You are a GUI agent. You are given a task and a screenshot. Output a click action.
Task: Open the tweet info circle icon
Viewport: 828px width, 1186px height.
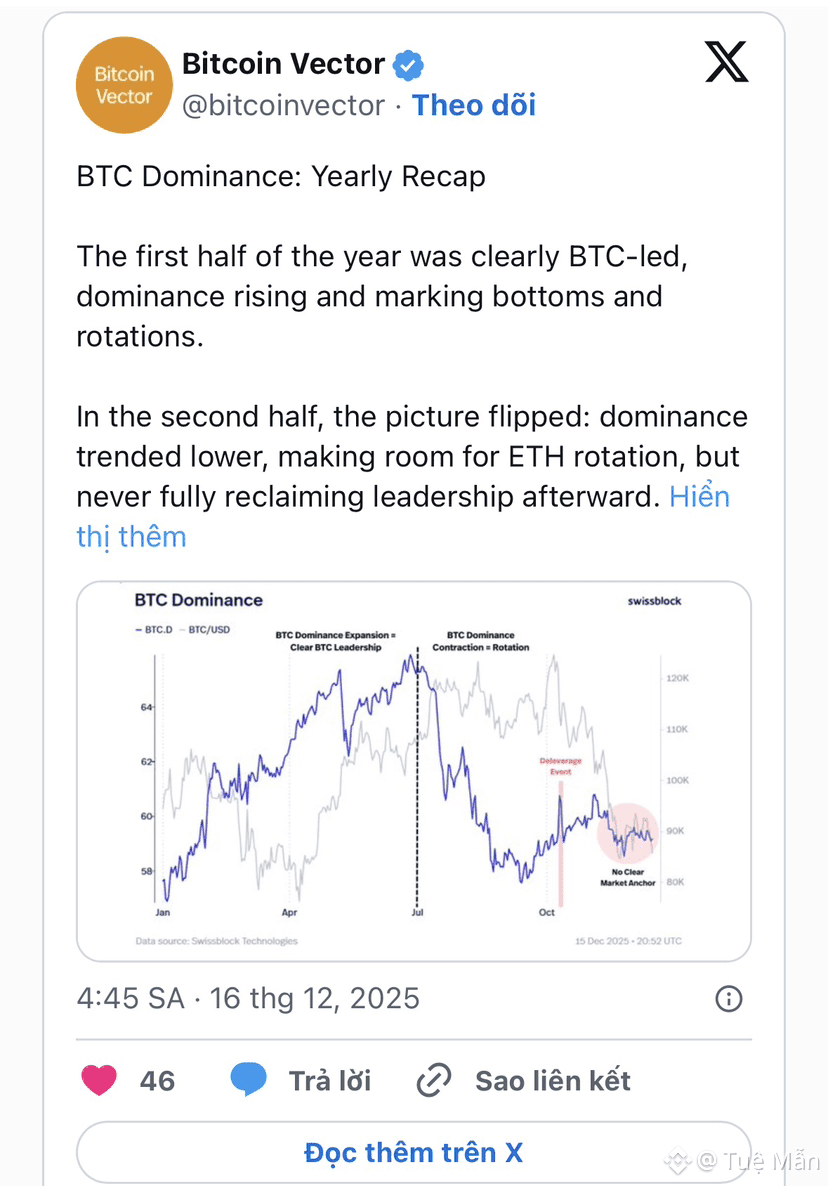tap(729, 998)
